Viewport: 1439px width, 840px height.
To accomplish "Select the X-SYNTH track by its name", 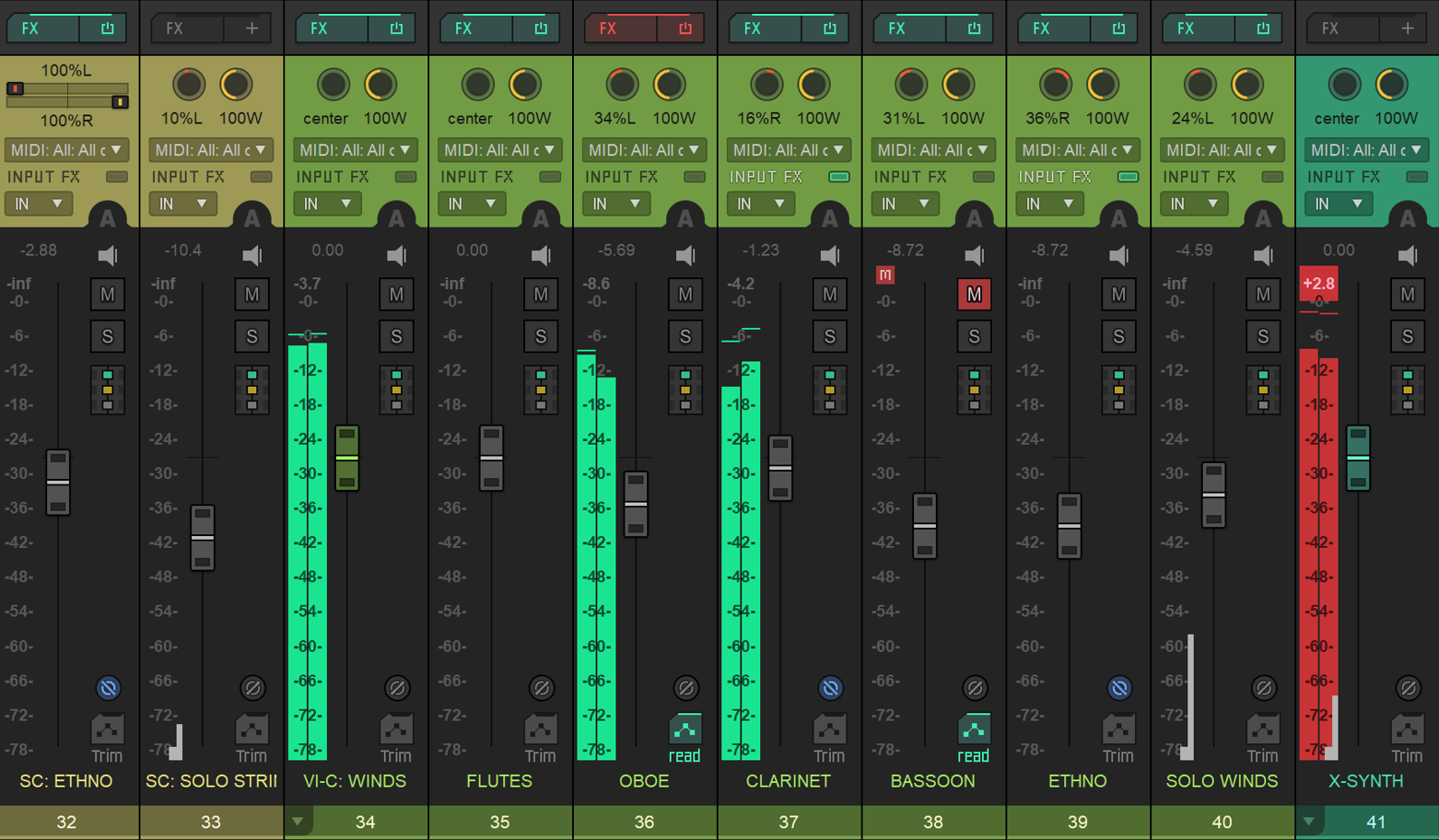I will (1366, 780).
